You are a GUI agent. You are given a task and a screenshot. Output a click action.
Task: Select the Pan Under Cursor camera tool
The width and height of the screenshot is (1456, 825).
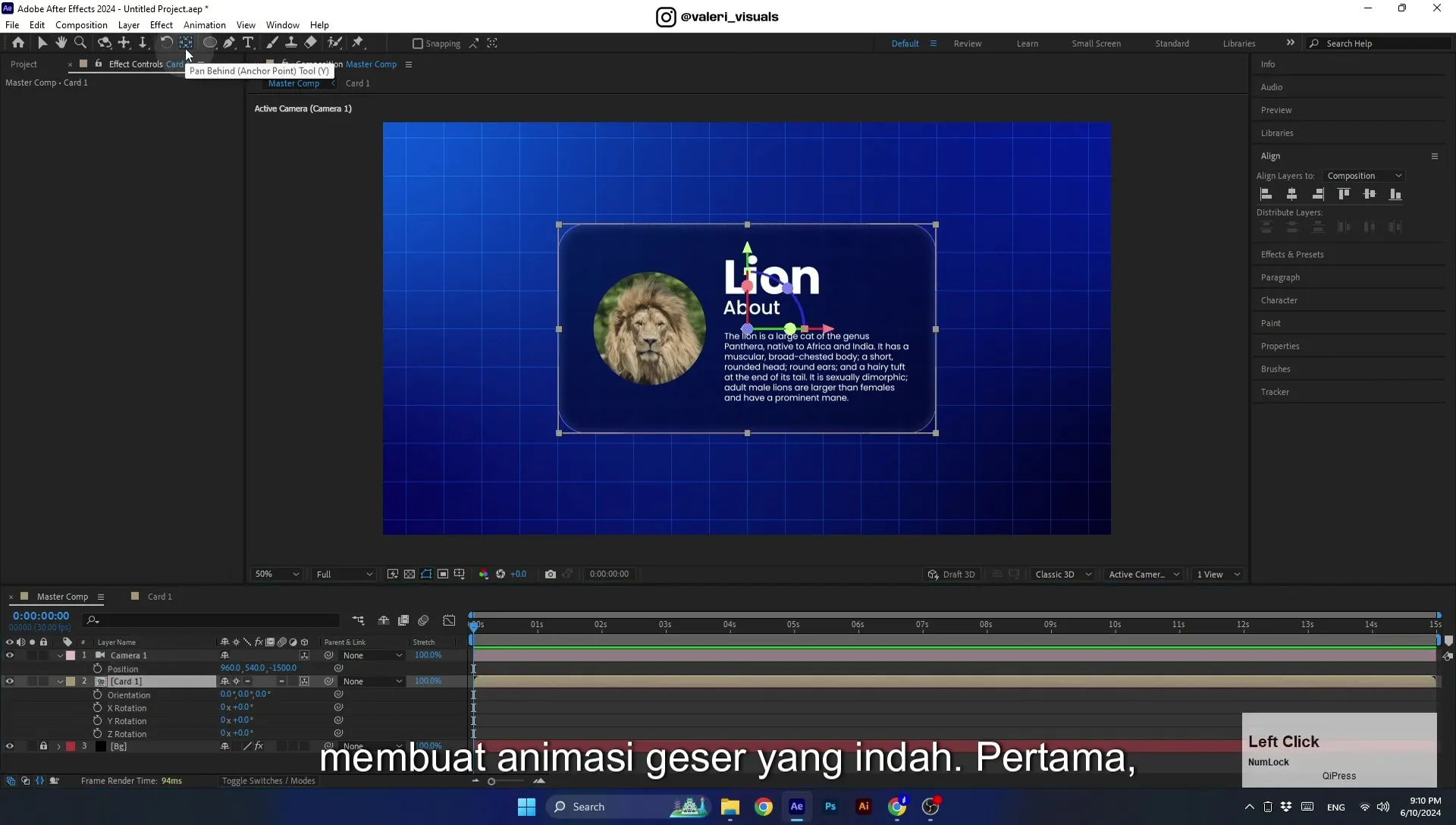[124, 43]
